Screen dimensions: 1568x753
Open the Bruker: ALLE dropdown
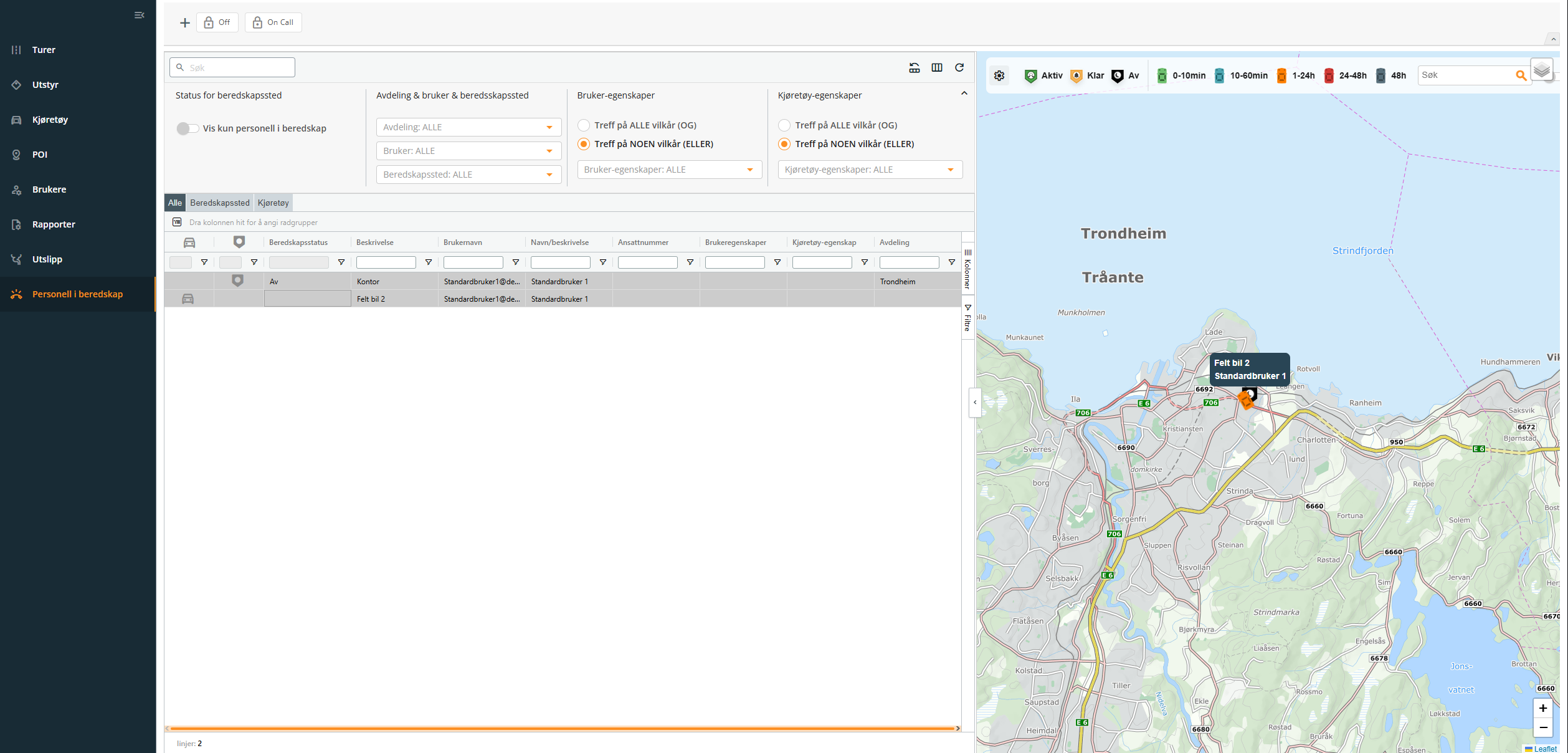click(469, 151)
